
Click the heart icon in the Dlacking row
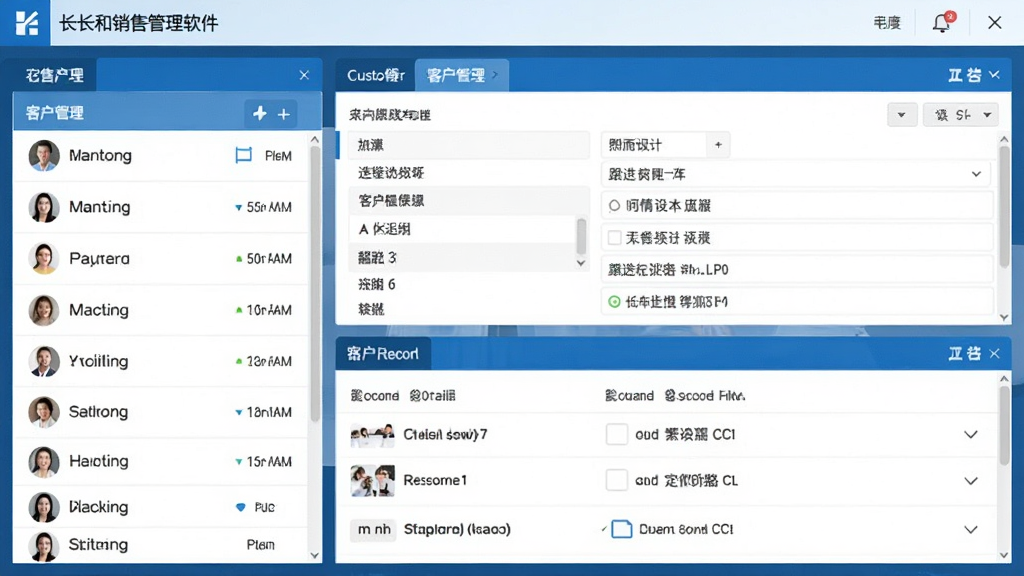[x=240, y=507]
